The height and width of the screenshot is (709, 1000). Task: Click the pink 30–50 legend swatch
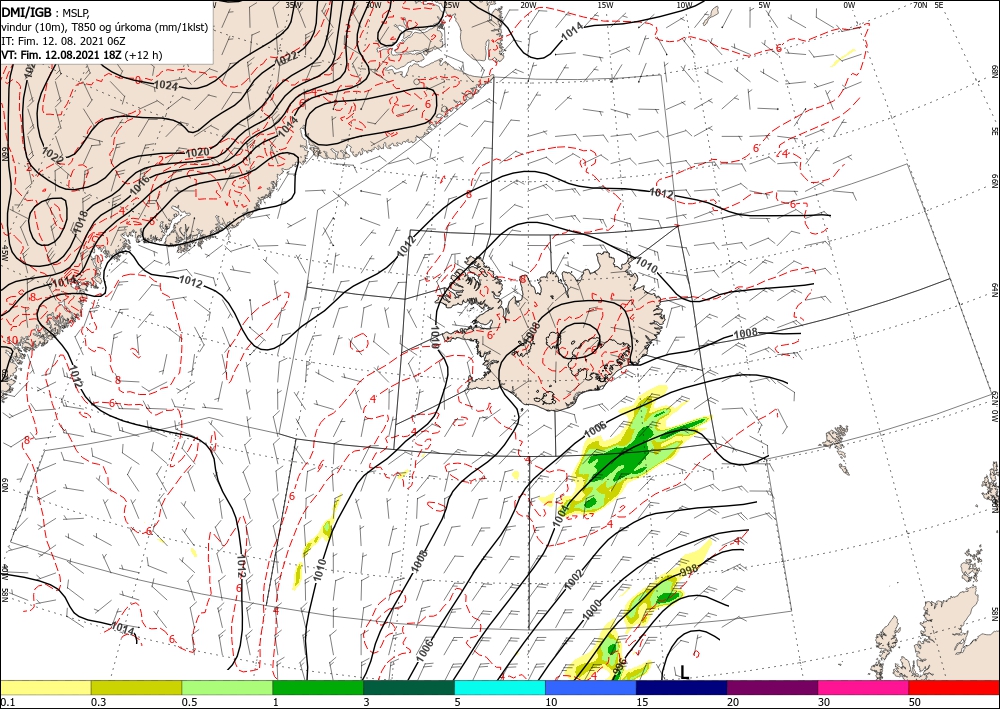[x=864, y=687]
